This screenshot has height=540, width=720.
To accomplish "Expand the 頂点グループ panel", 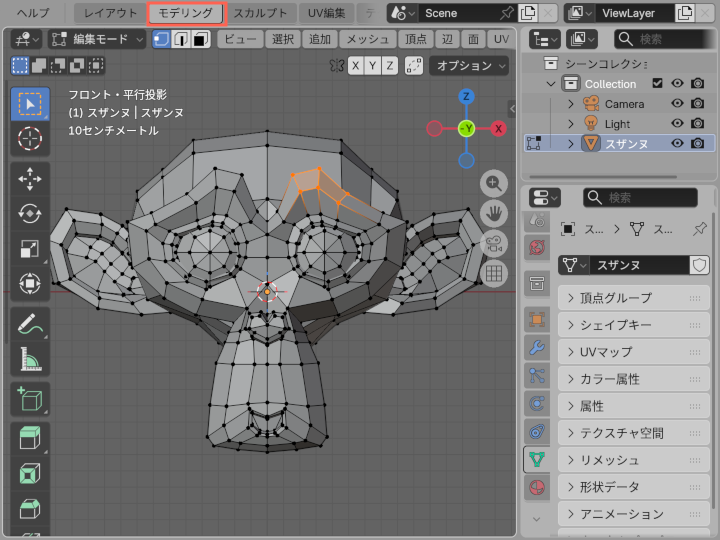I will (634, 298).
